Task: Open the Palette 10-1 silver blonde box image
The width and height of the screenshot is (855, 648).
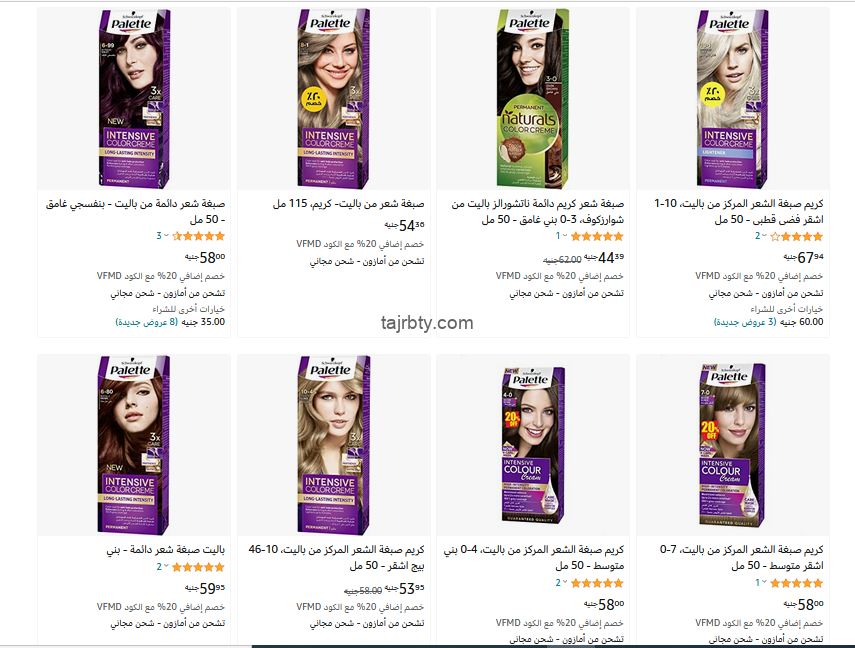Action: pos(732,98)
